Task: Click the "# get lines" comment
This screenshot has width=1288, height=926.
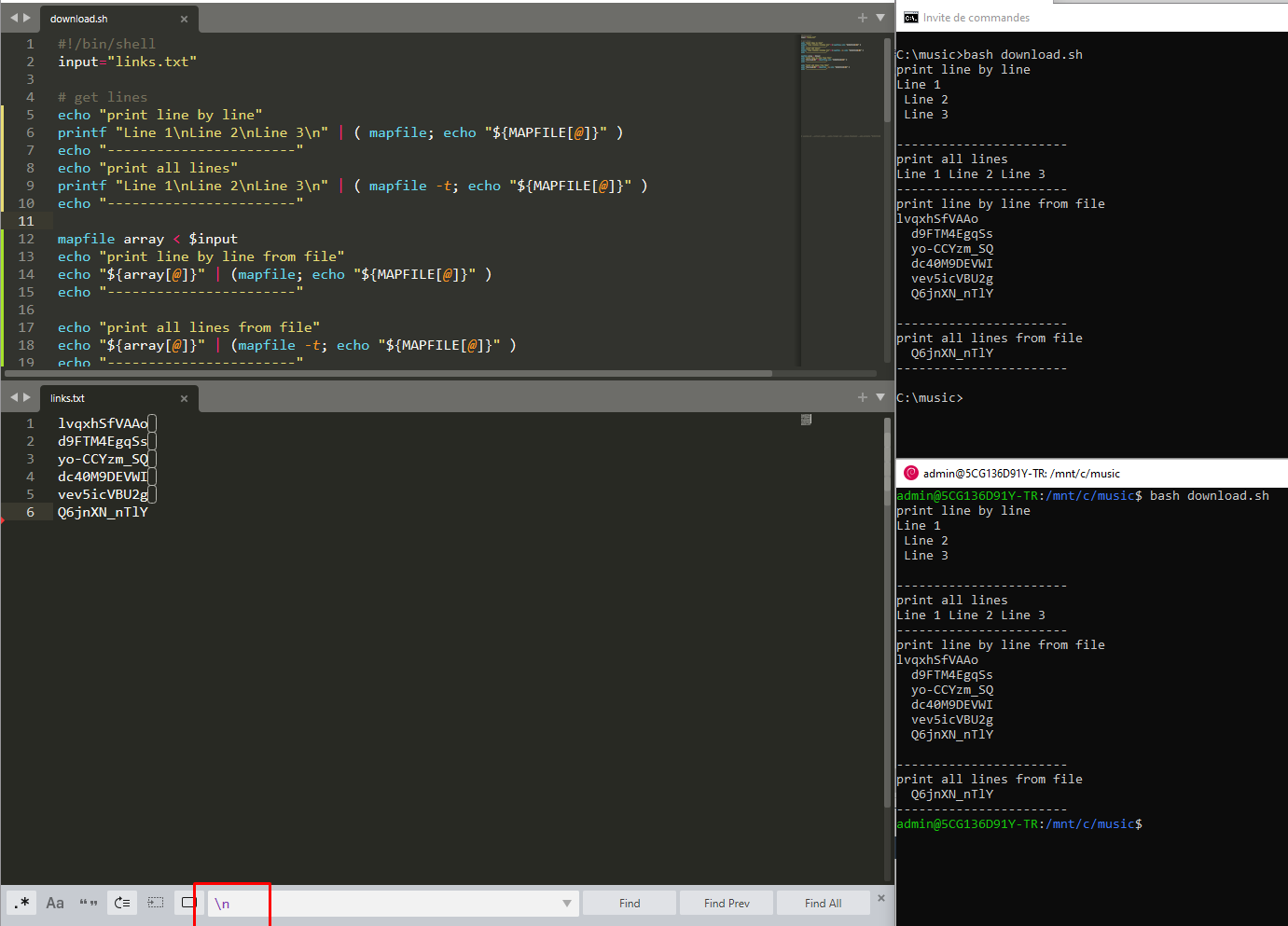Action: click(103, 97)
